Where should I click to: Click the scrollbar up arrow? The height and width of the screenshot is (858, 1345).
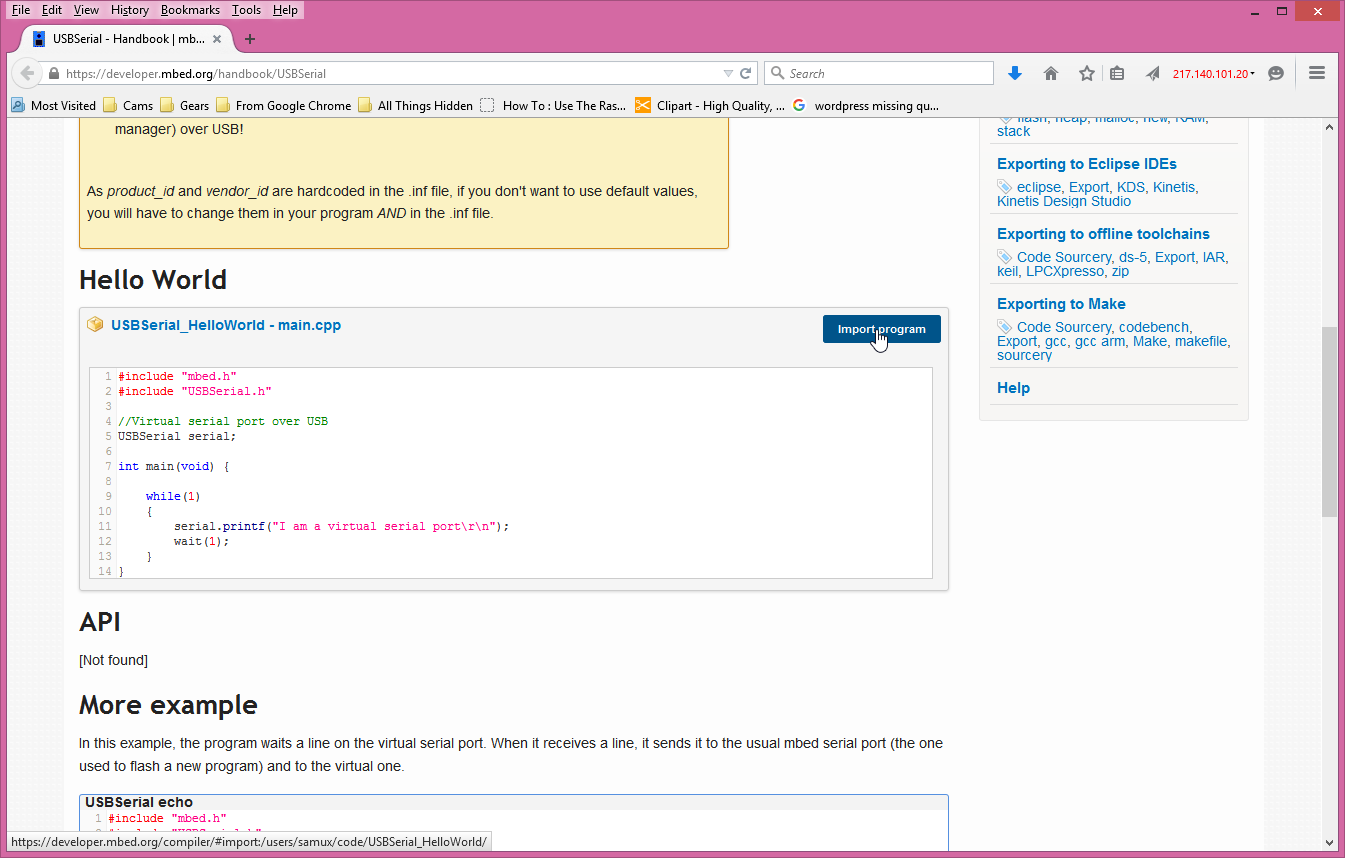point(1329,127)
